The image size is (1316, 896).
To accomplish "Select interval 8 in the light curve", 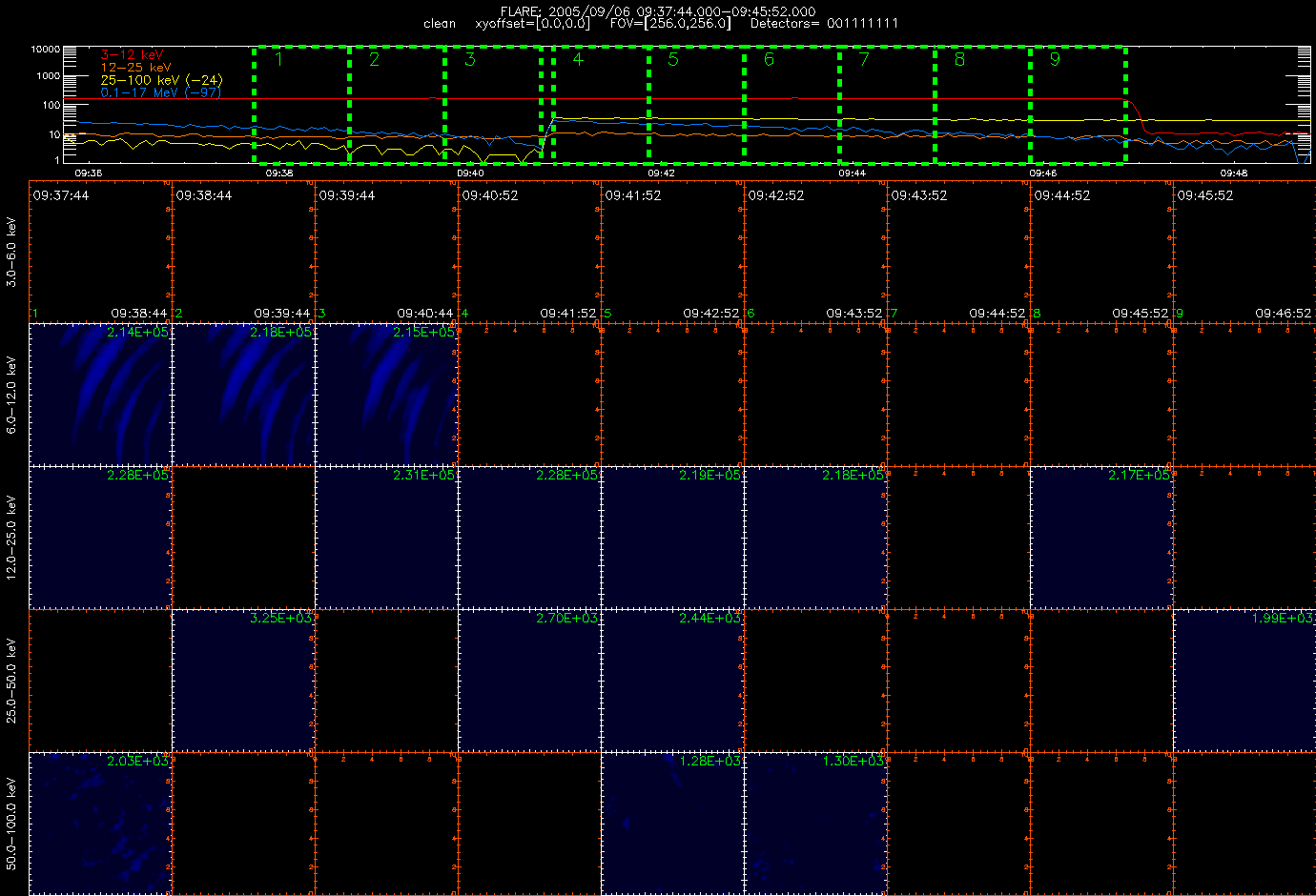I will pos(982,104).
